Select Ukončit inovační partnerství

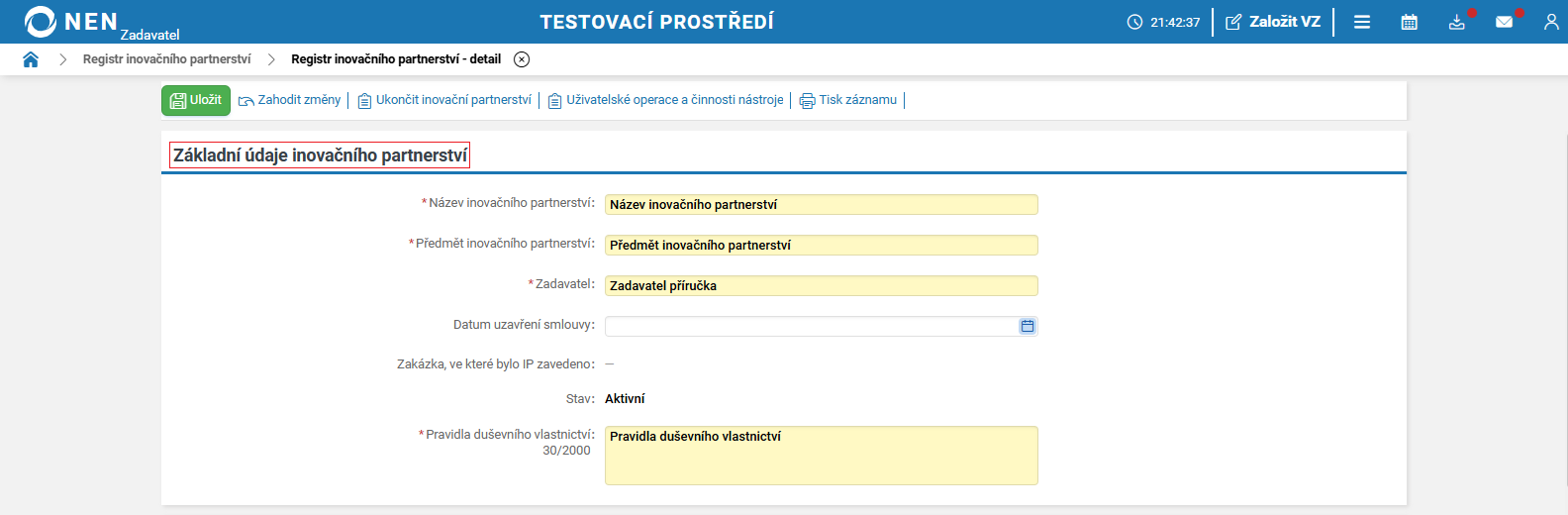pyautogui.click(x=444, y=100)
